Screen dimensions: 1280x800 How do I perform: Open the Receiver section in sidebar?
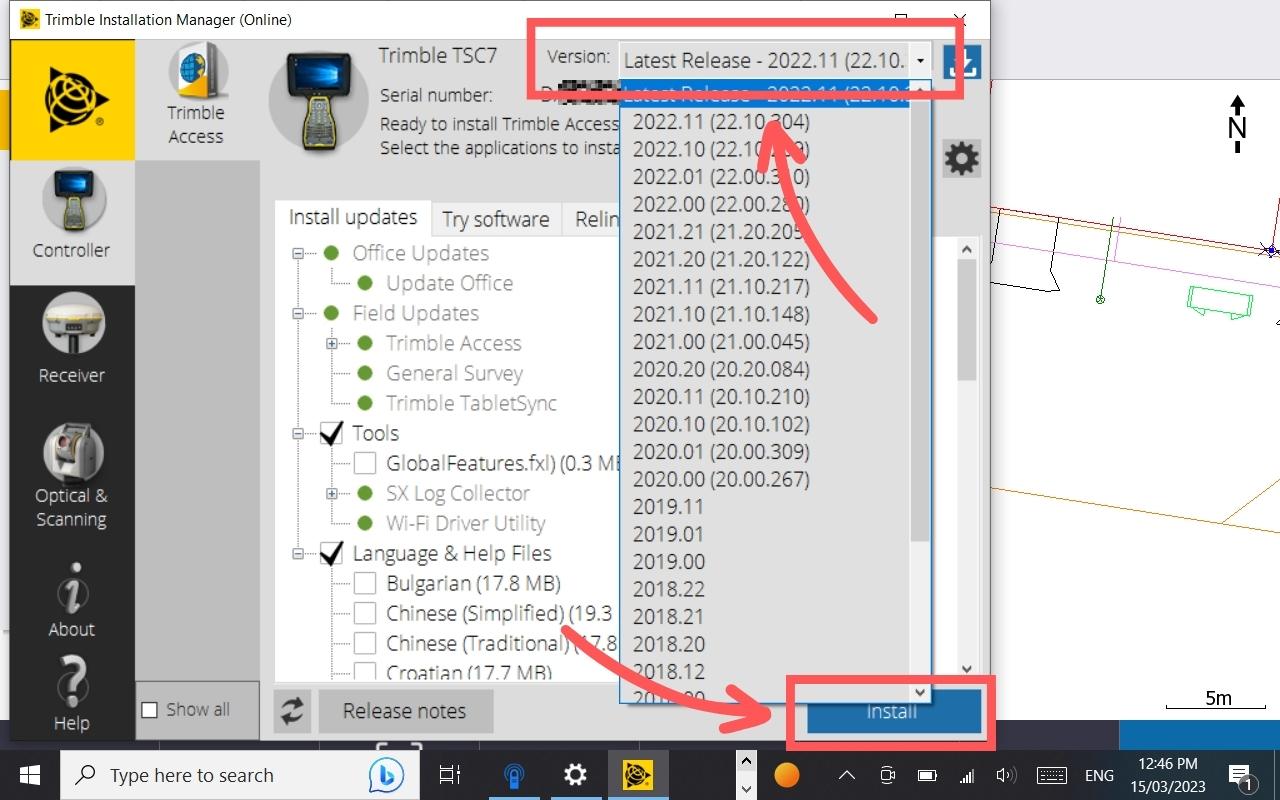click(x=71, y=339)
